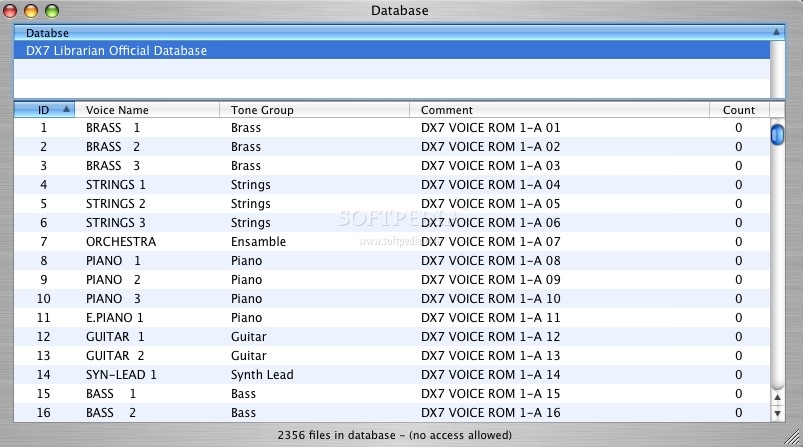Click comment DX7 VOICE ROM 1-A 01

(490, 127)
